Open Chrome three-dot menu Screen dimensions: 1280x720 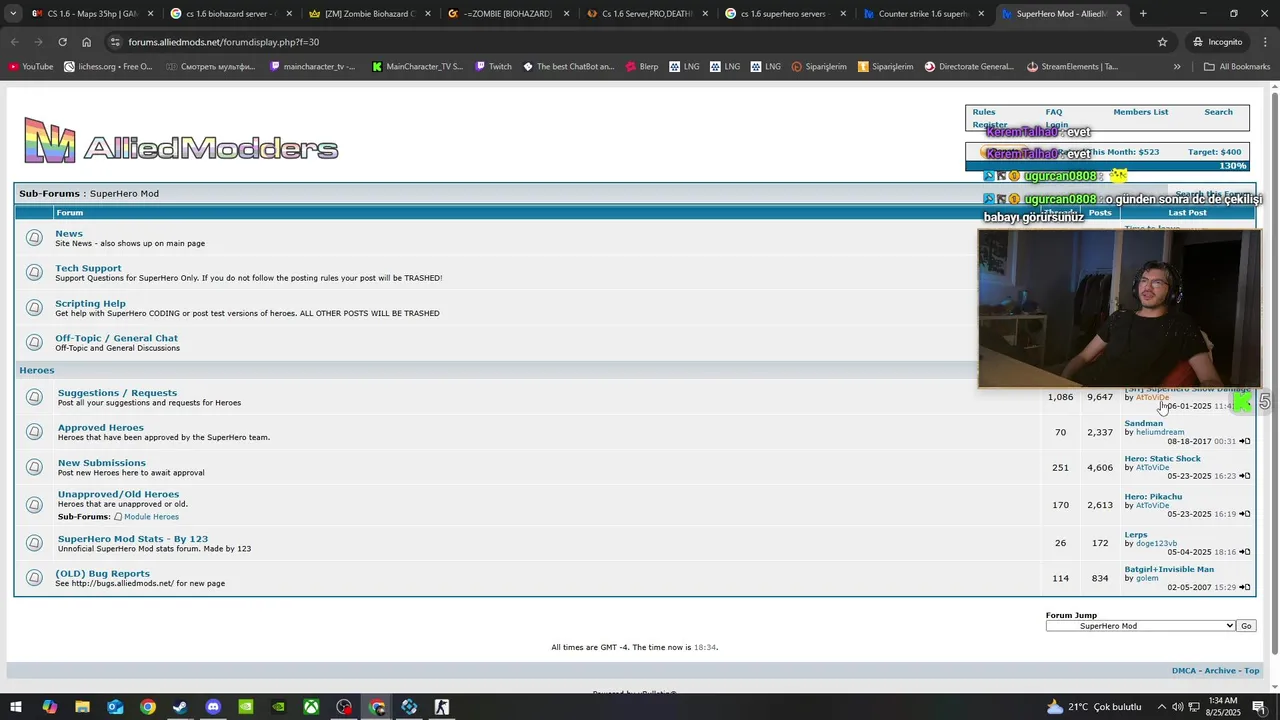[x=1266, y=42]
